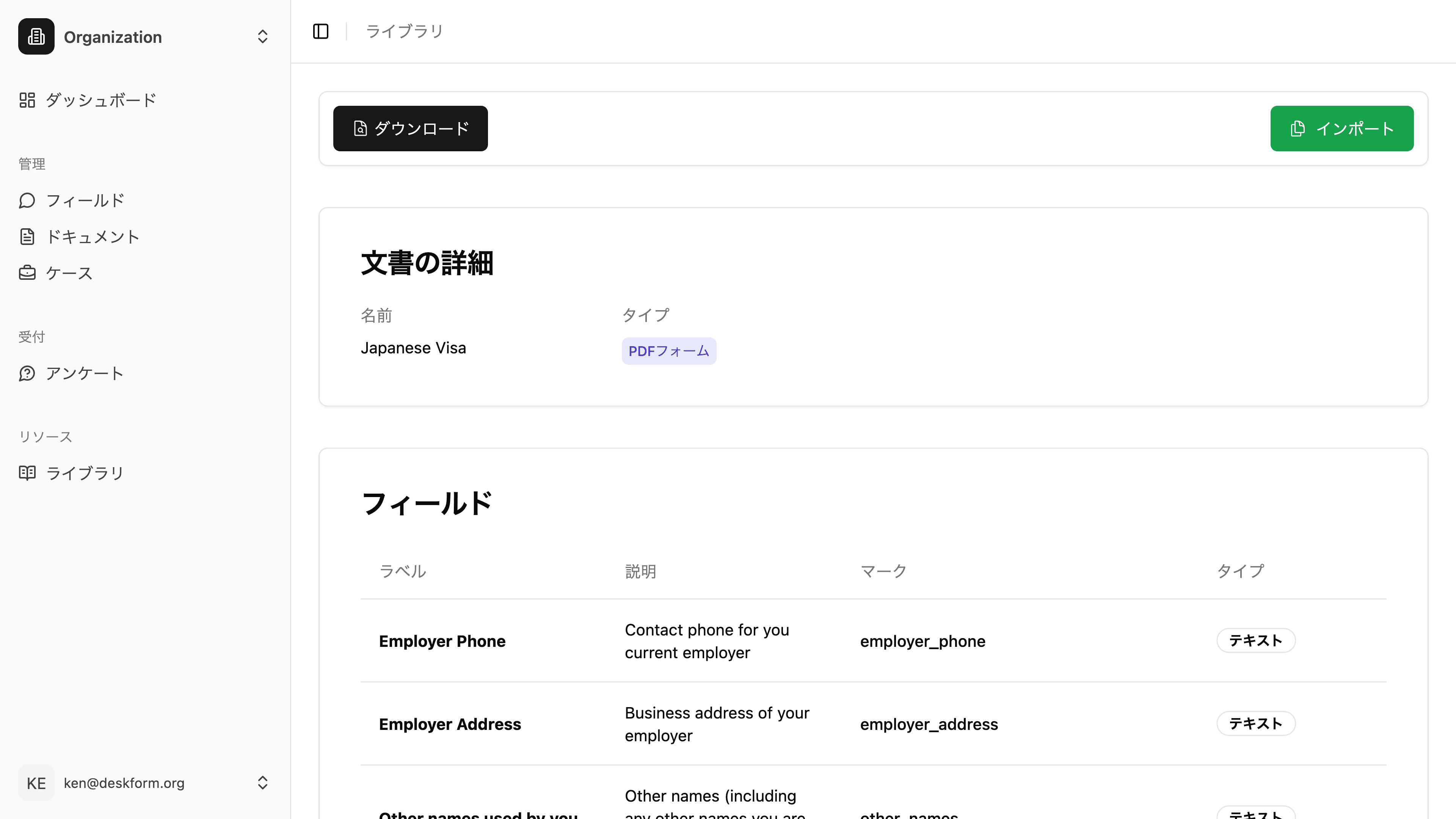Open the user menu for ken@deskform.org
Screen dimensions: 1456x819
tap(124, 783)
